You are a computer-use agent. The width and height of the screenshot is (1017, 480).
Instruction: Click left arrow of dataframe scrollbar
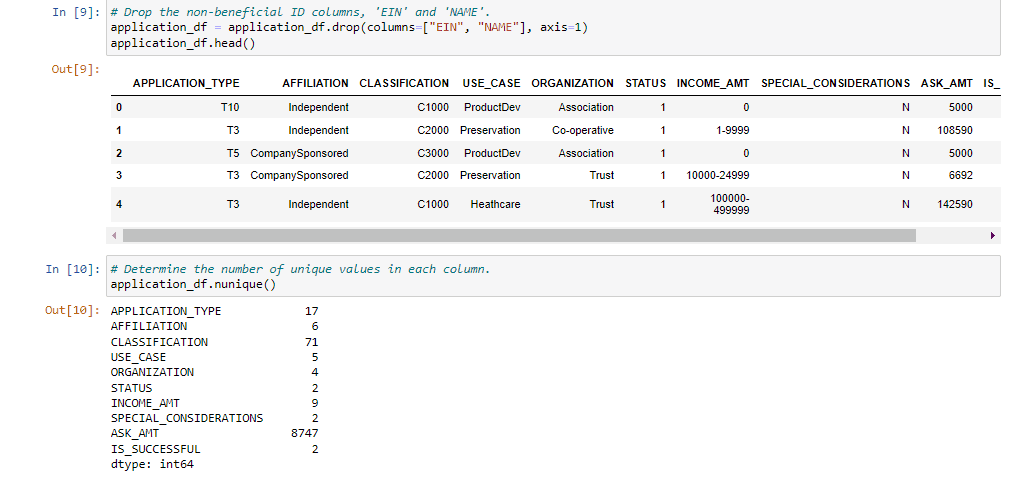pos(114,235)
